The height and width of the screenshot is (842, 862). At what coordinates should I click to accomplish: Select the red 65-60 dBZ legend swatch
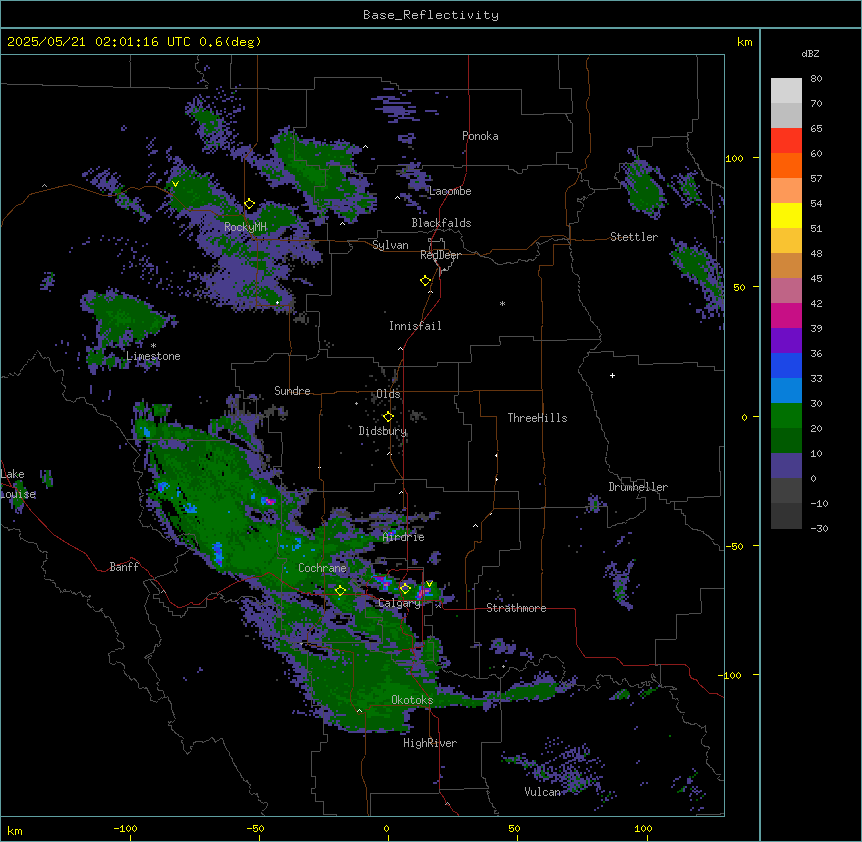click(786, 141)
